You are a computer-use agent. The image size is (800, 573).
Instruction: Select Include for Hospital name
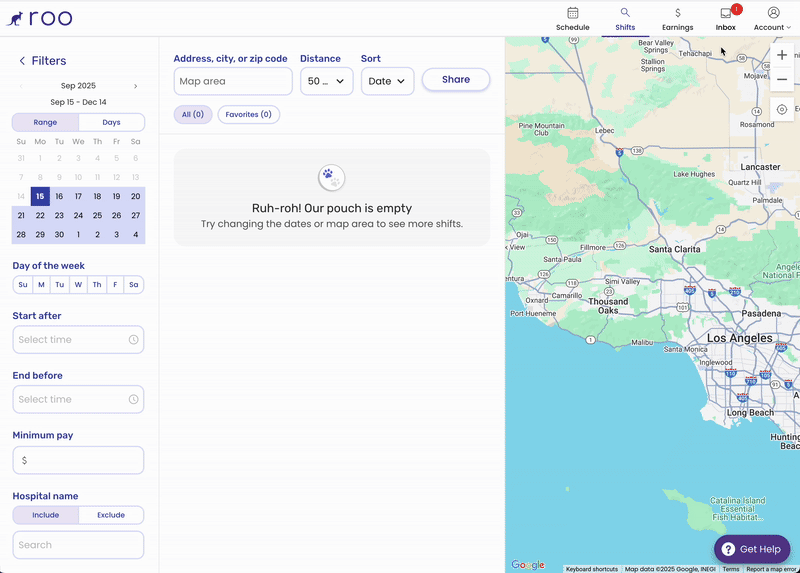[x=45, y=515]
